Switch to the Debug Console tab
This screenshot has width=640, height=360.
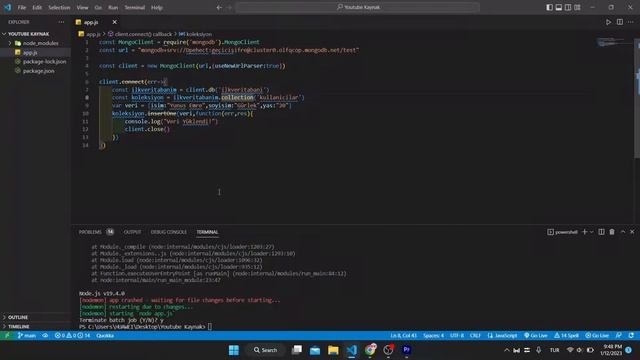(169, 232)
